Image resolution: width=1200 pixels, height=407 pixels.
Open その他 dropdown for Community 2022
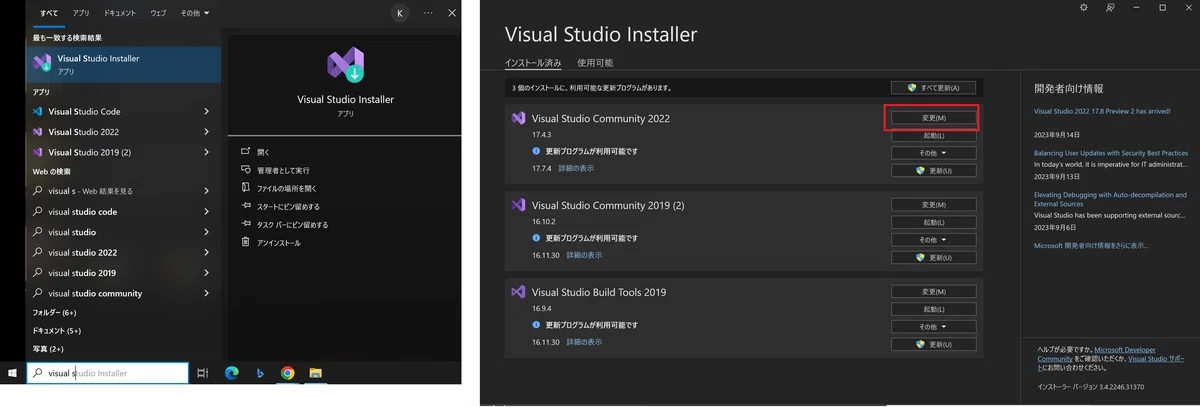(933, 153)
